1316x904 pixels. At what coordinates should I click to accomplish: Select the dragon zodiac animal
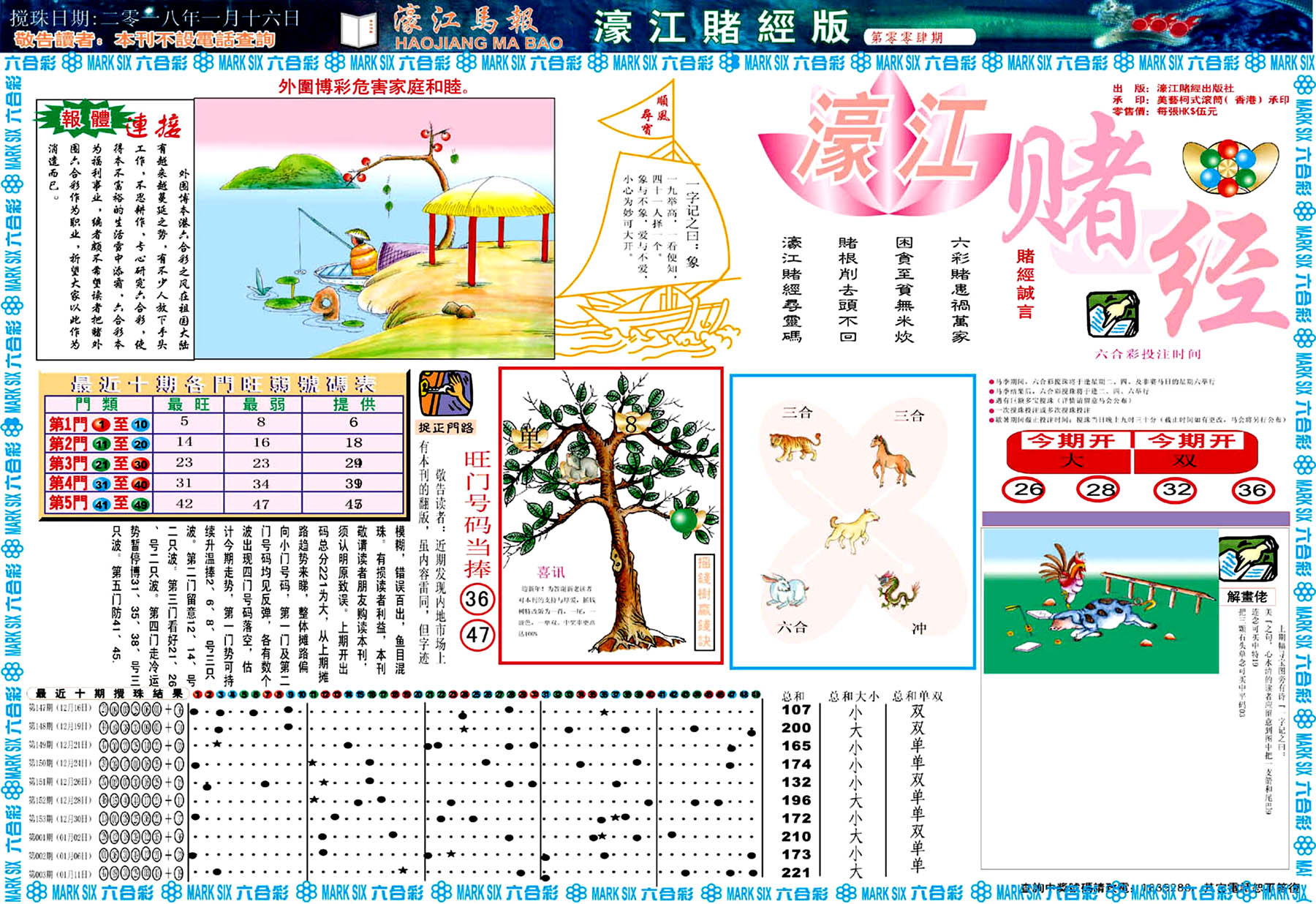(898, 592)
